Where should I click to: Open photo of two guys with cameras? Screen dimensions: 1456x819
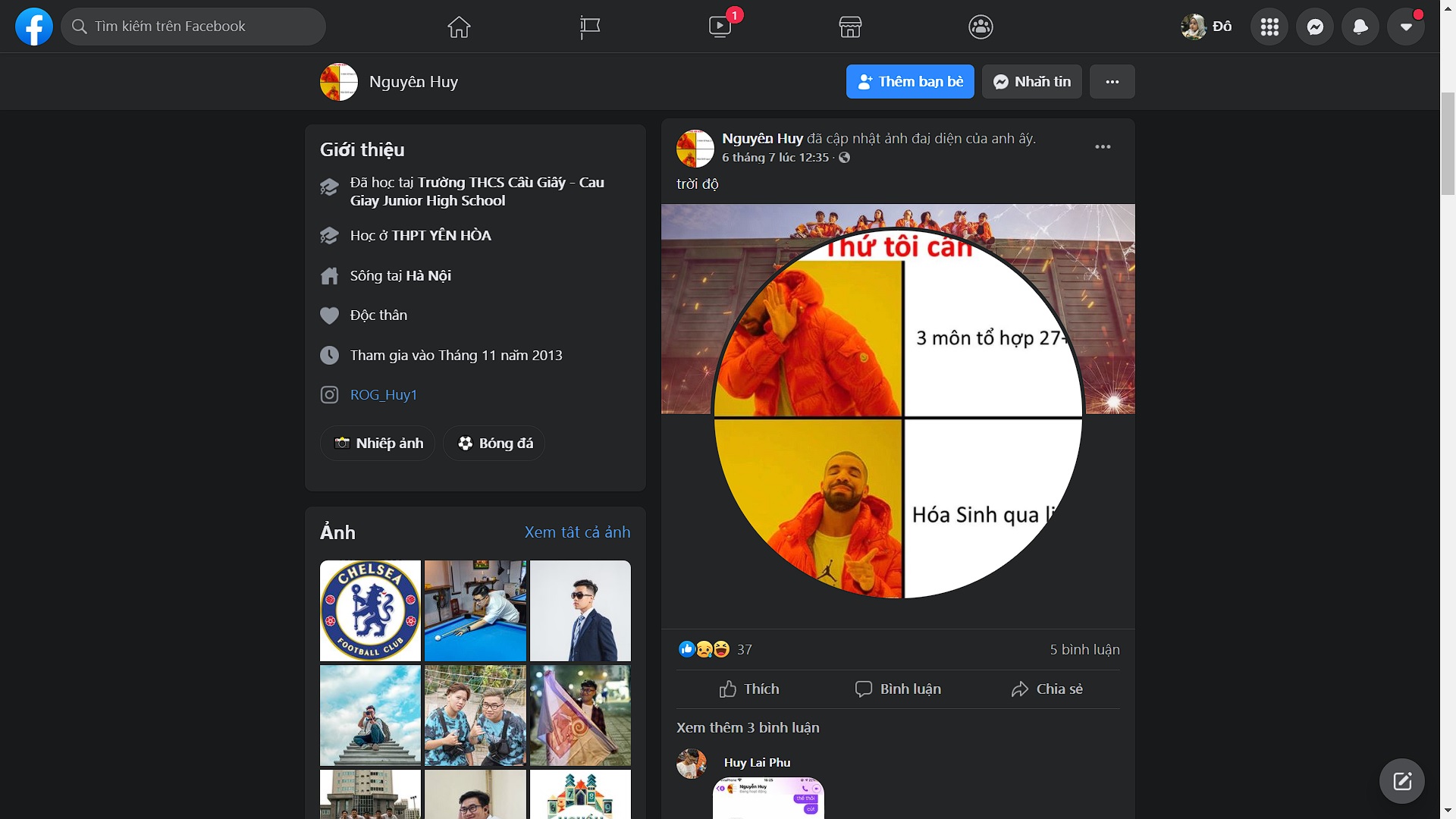(475, 715)
